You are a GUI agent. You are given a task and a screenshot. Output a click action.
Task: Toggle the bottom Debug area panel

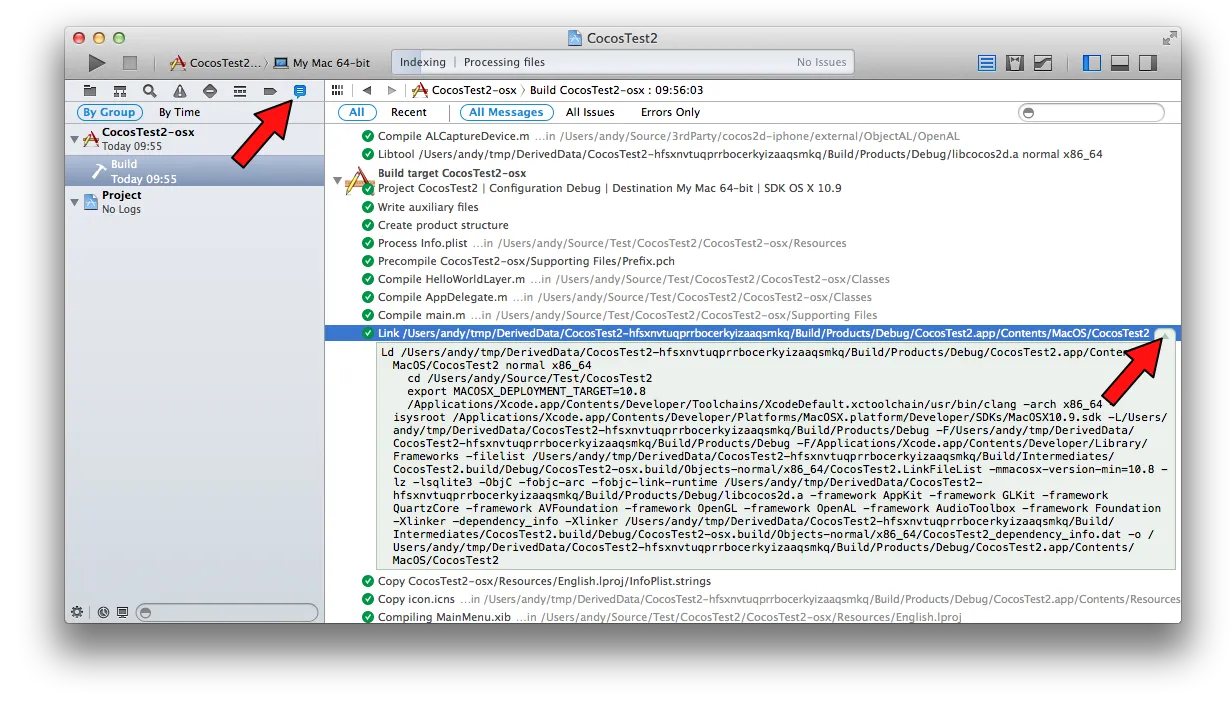1120,62
